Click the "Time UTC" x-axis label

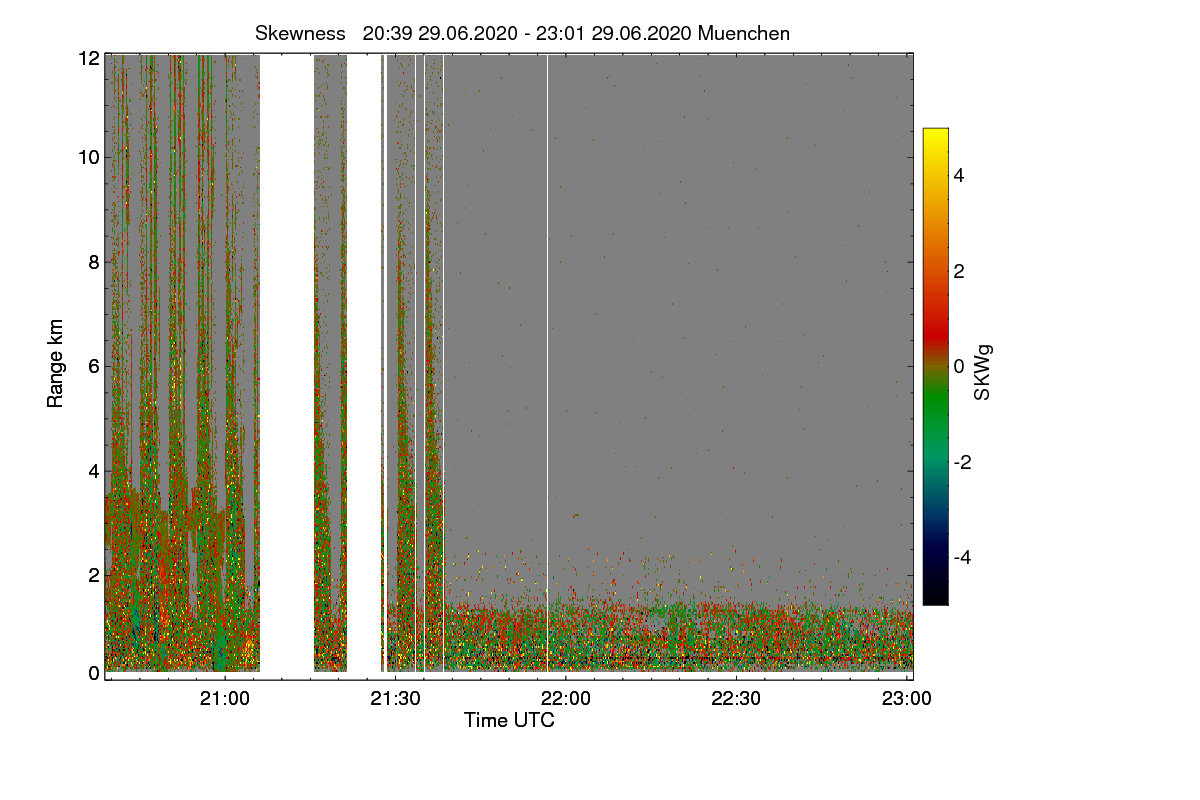point(509,720)
